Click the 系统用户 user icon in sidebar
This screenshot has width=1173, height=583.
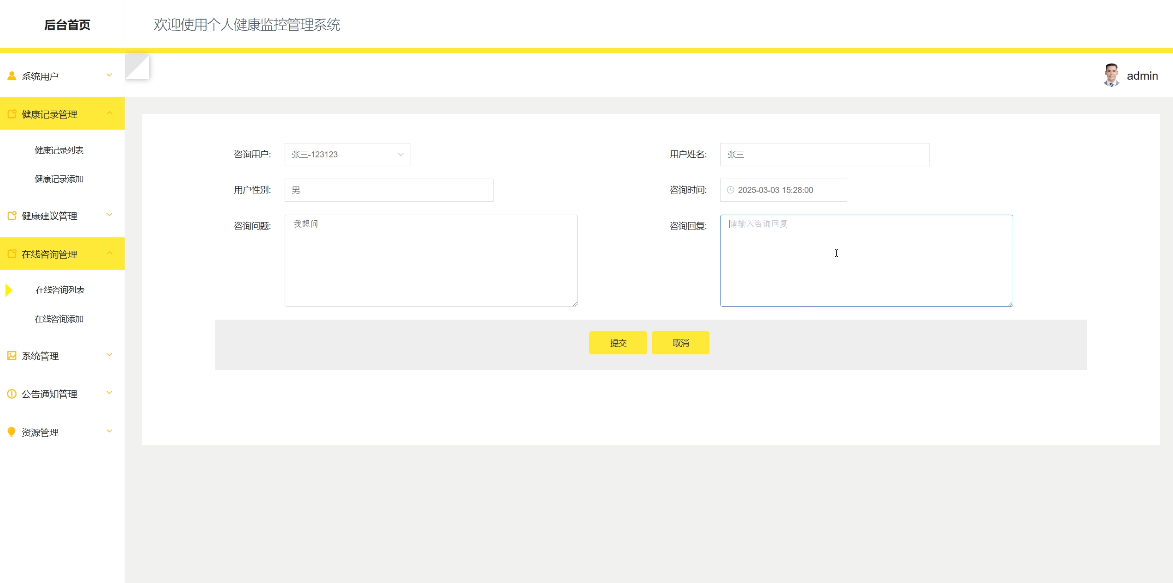coord(11,74)
